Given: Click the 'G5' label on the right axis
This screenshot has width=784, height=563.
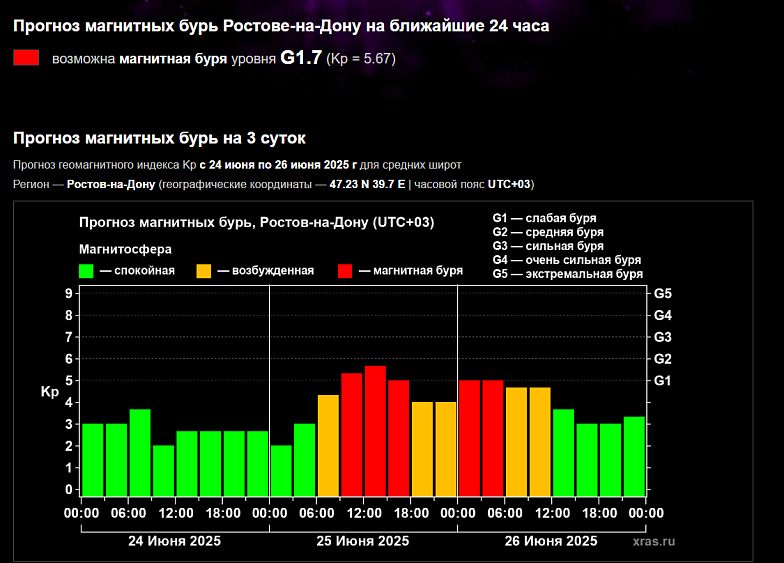Looking at the screenshot, I should pos(662,294).
